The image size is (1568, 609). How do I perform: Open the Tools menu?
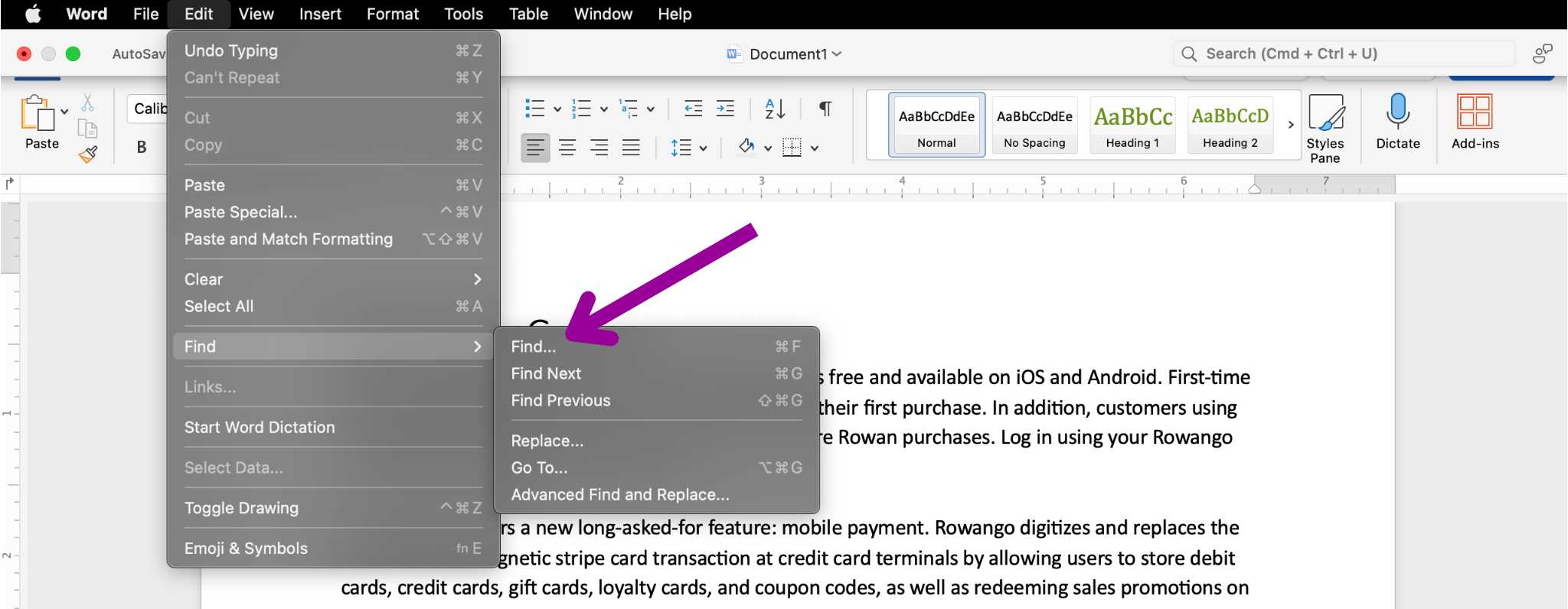click(463, 14)
